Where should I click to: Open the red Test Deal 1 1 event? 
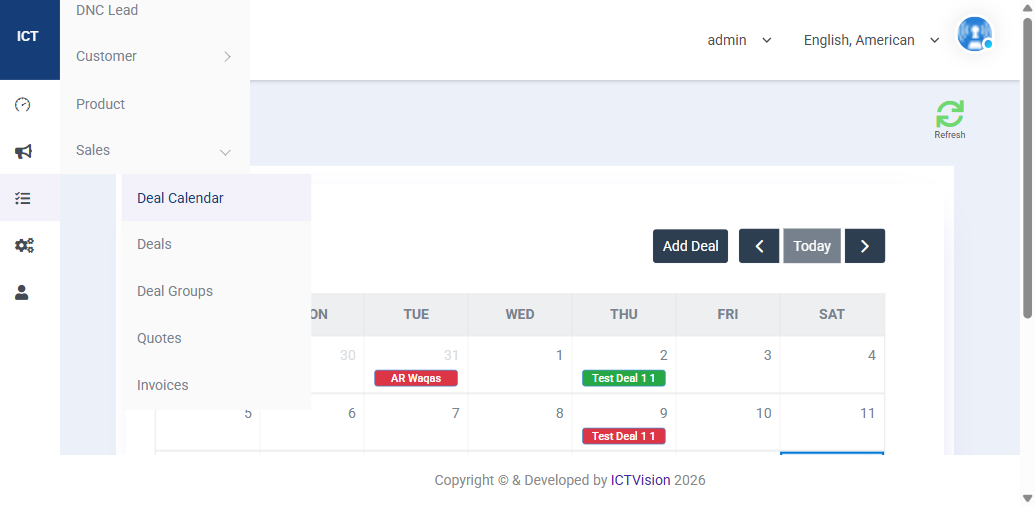pyautogui.click(x=624, y=436)
